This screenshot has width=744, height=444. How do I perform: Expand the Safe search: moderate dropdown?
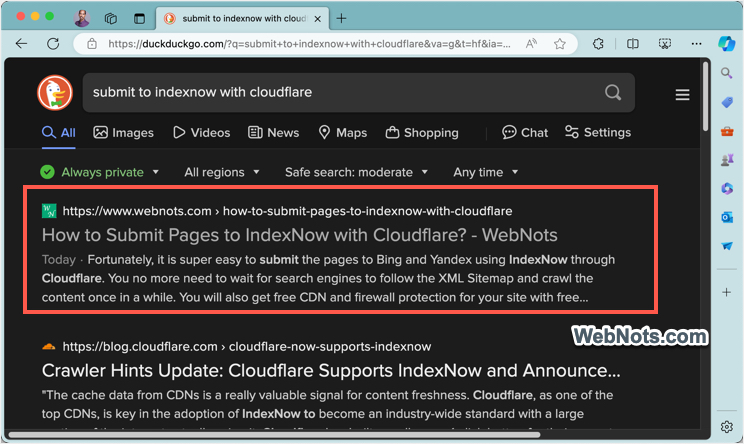pyautogui.click(x=356, y=172)
